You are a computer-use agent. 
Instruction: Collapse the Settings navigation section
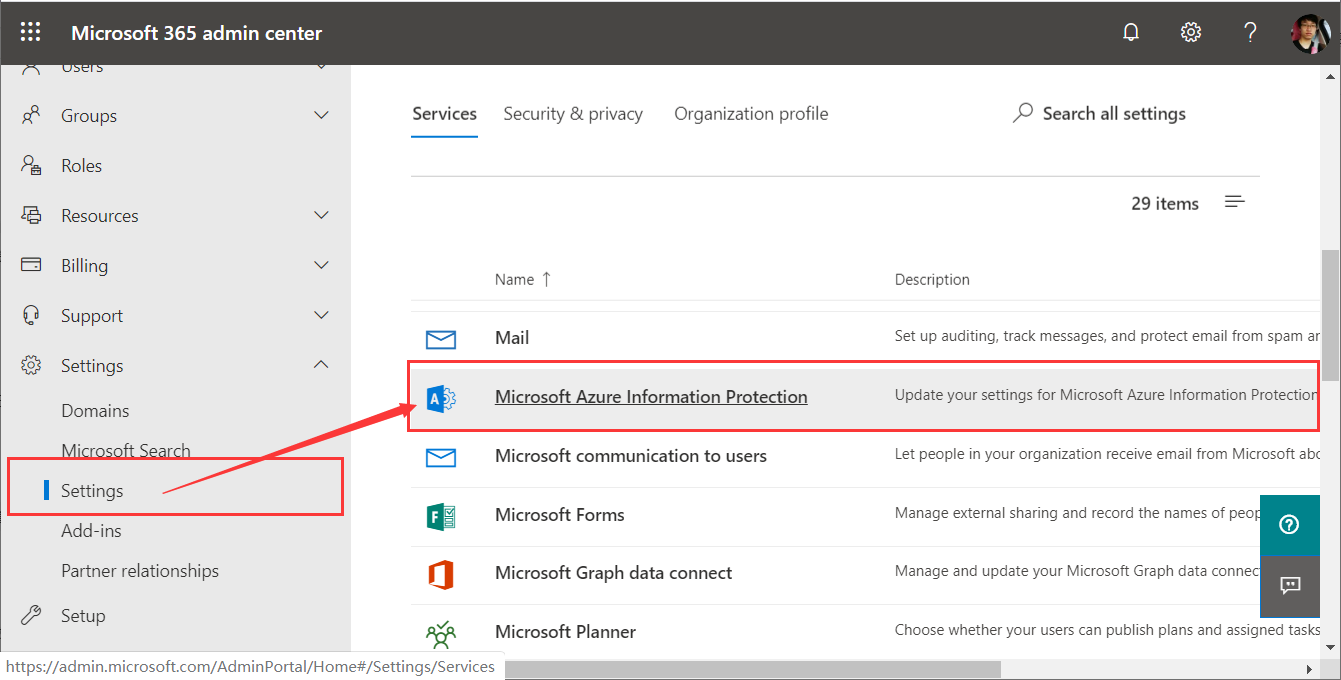[x=321, y=366]
